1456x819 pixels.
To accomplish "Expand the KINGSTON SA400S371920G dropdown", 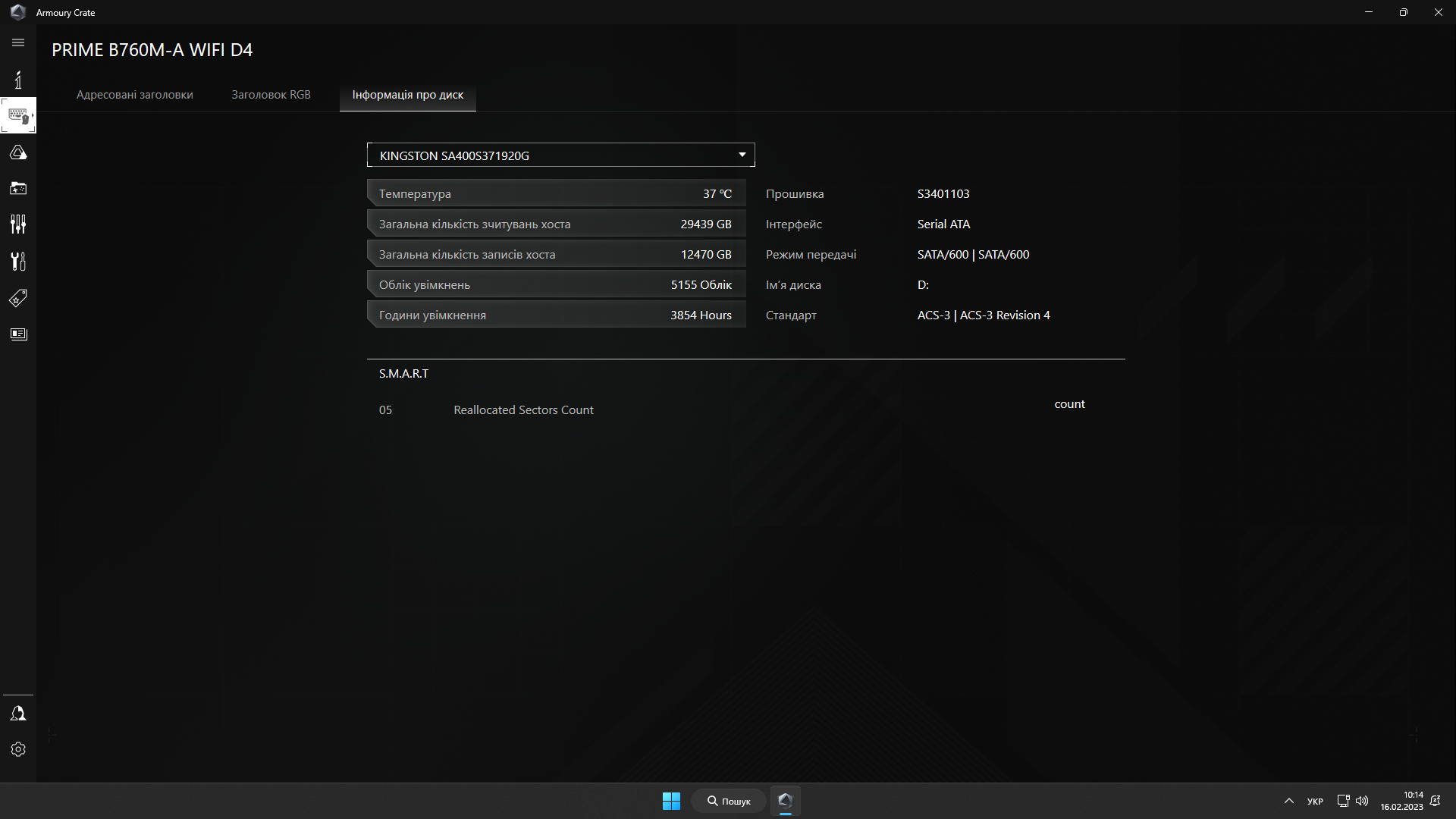I will click(742, 155).
